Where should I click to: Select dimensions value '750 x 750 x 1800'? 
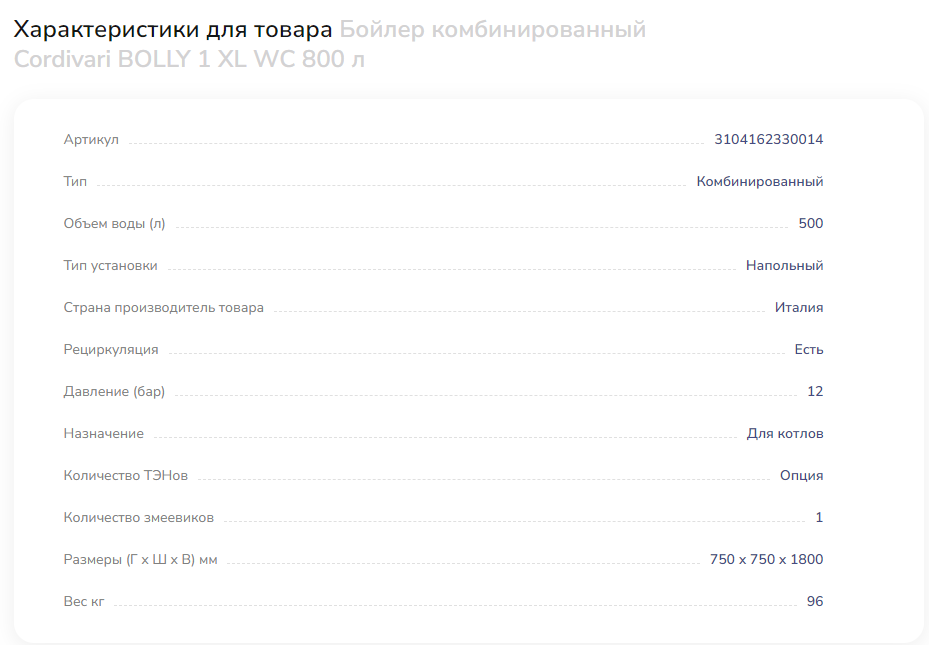767,559
